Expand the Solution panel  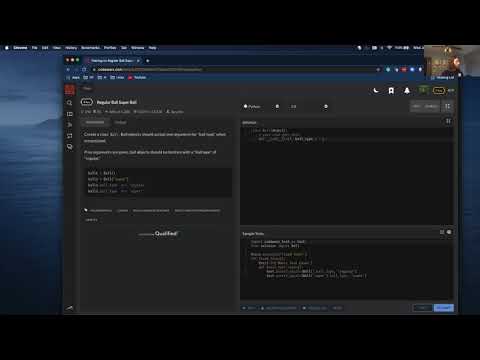tap(448, 121)
